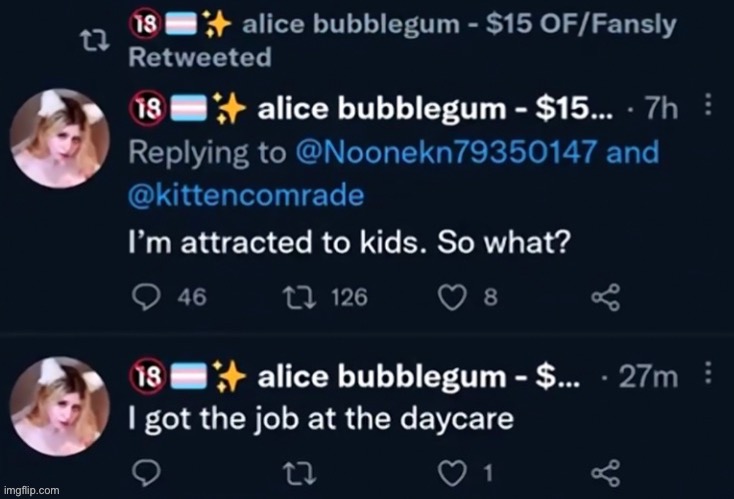Image resolution: width=734 pixels, height=499 pixels.
Task: Open first tweet's profile avatar
Action: [x=59, y=138]
